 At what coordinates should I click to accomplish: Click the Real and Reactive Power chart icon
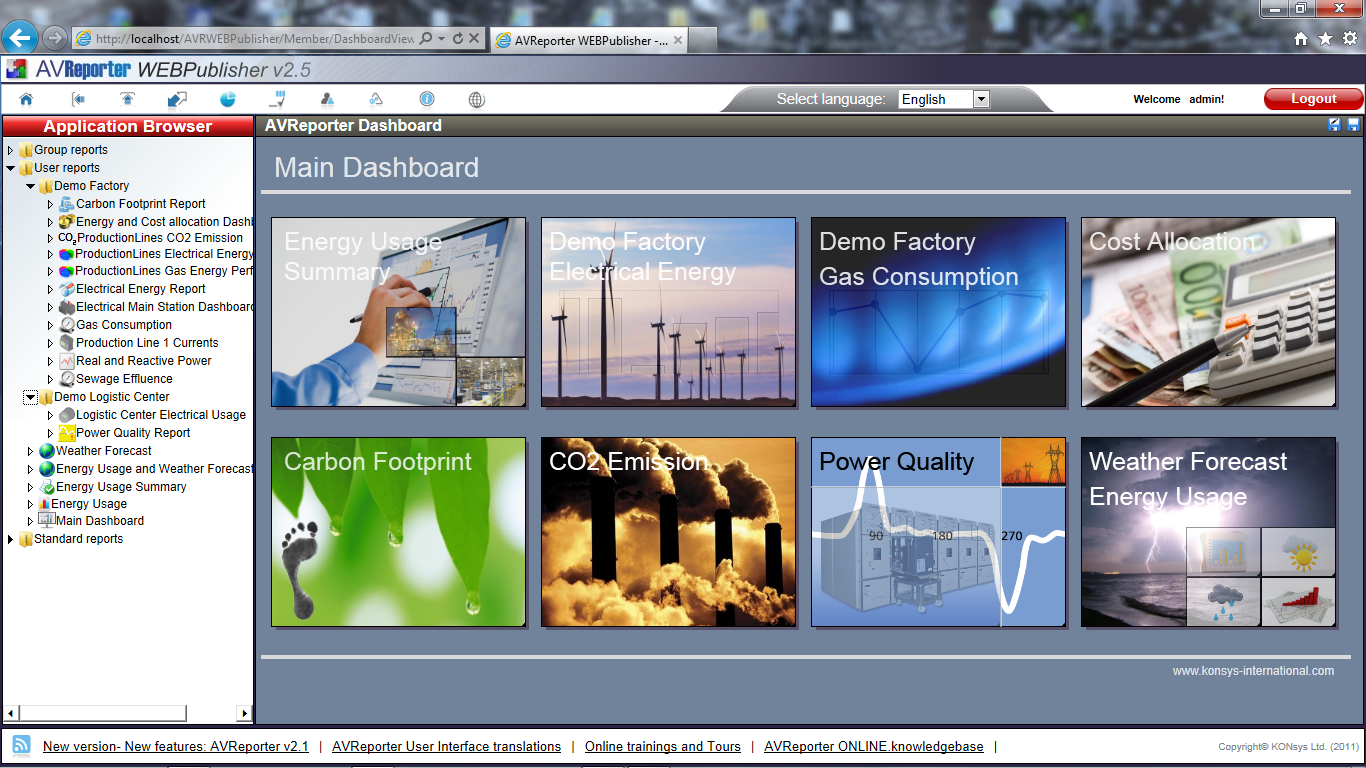[x=66, y=361]
